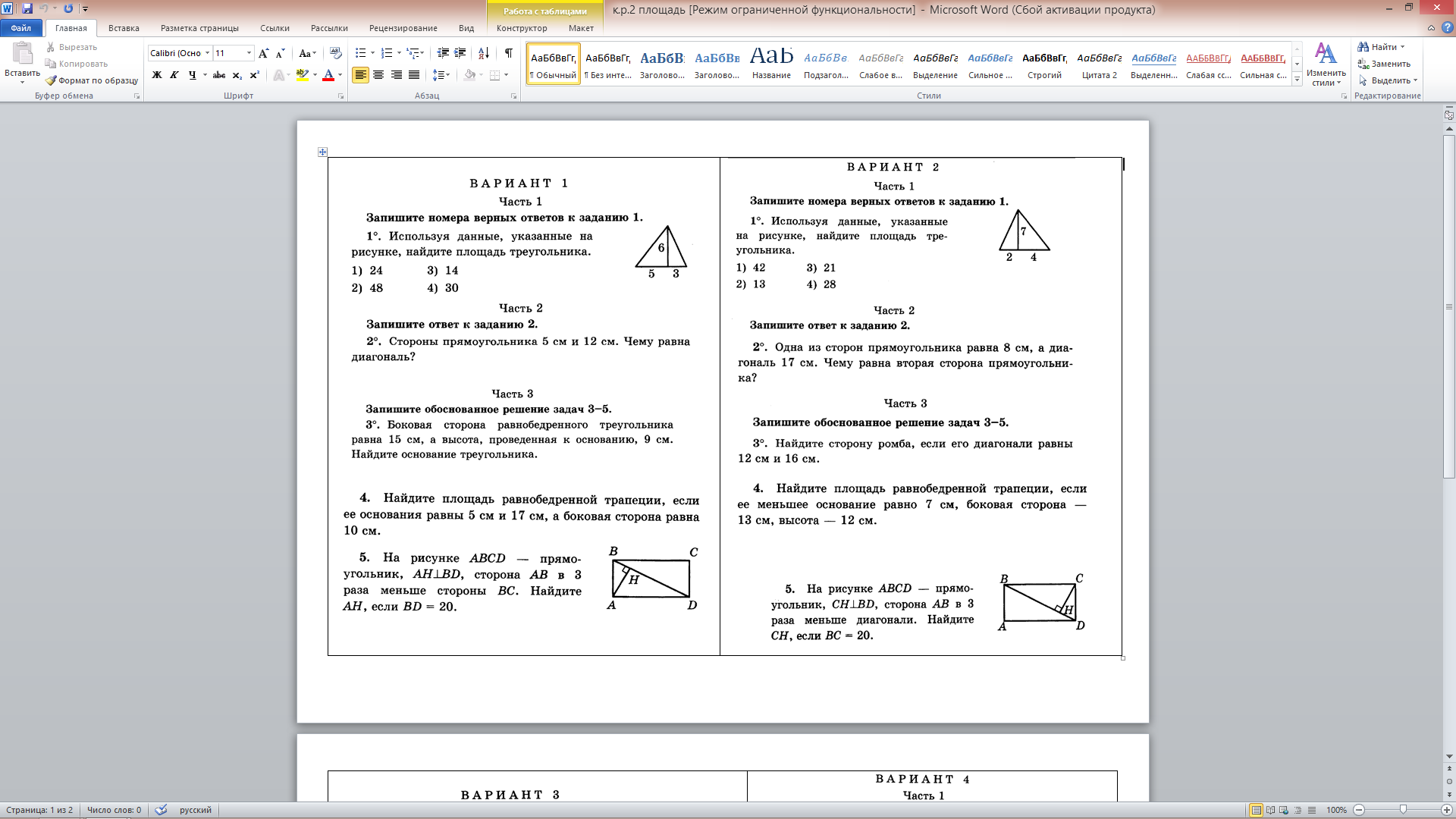Open Изменить стили (Change Styles)
This screenshot has height=819, width=1456.
tap(1326, 64)
